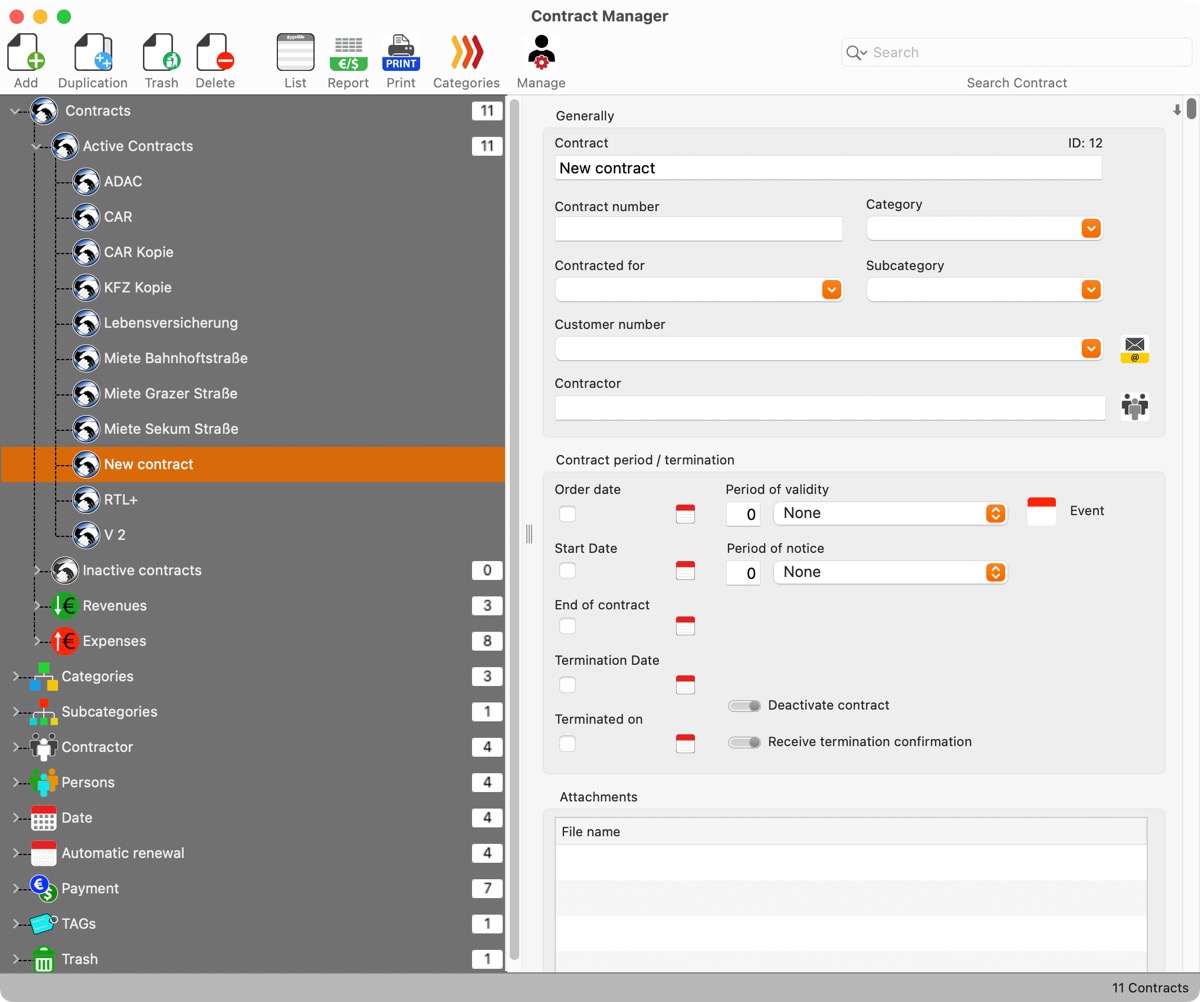Open the Period of validity unit dropdown
Image resolution: width=1200 pixels, height=1002 pixels.
[890, 513]
